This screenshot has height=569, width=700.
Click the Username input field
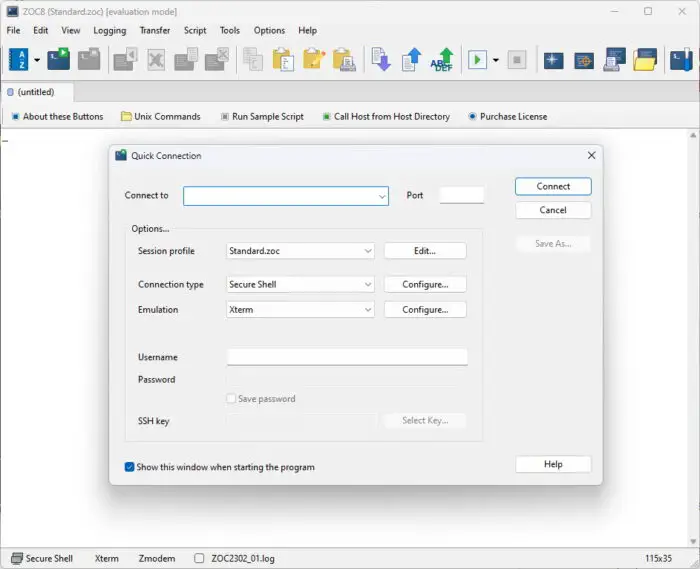click(347, 357)
